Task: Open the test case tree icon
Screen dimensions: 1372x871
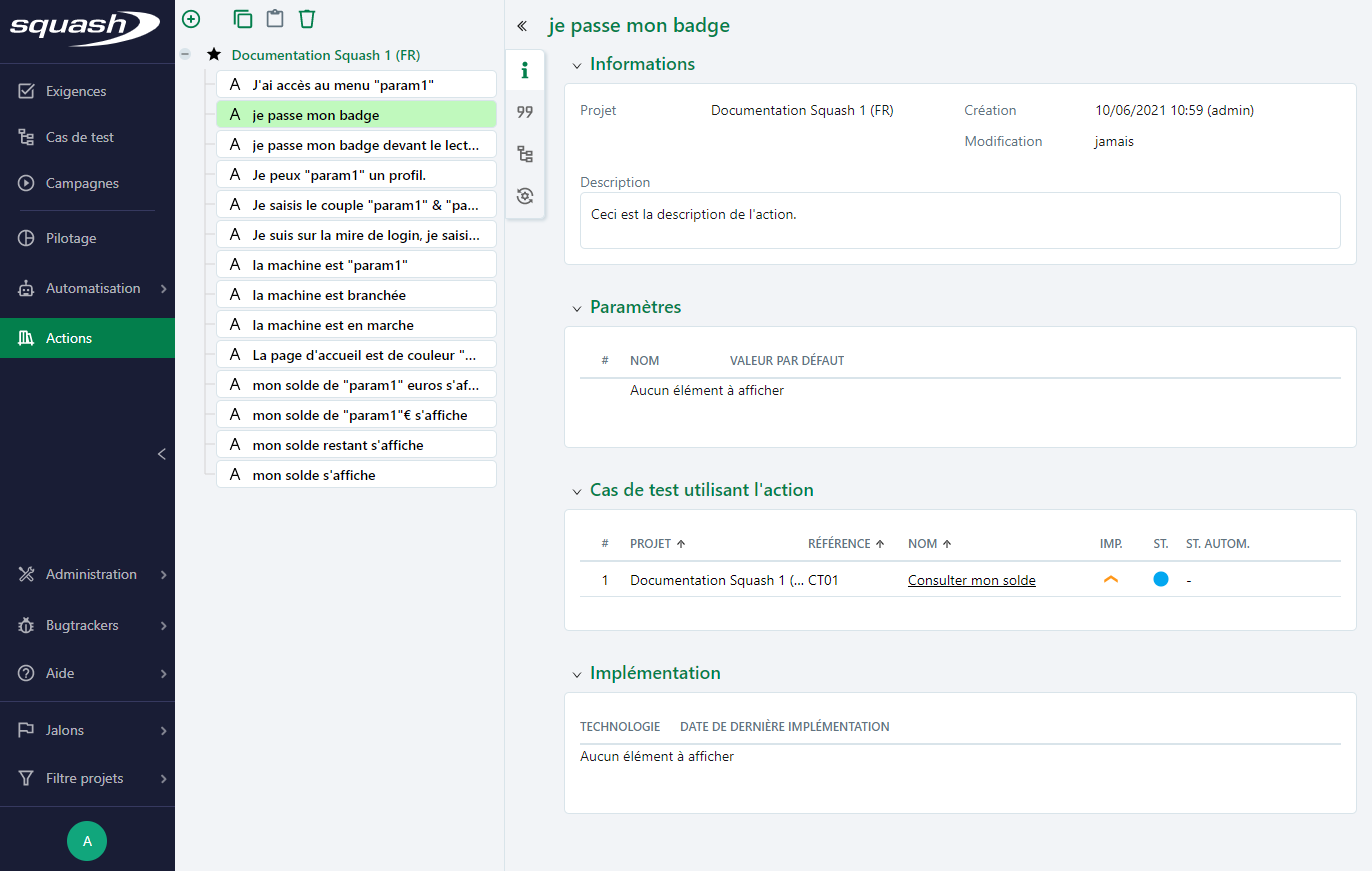Action: tap(525, 154)
